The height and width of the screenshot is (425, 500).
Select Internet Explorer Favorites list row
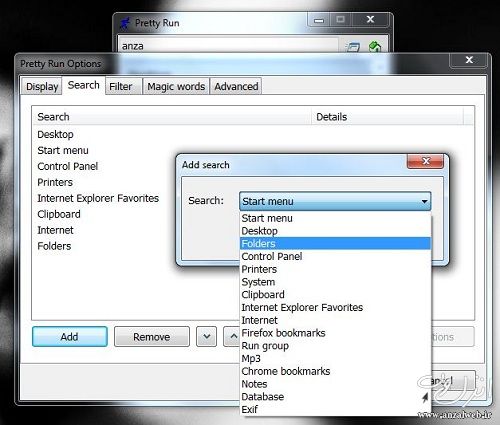[x=98, y=198]
